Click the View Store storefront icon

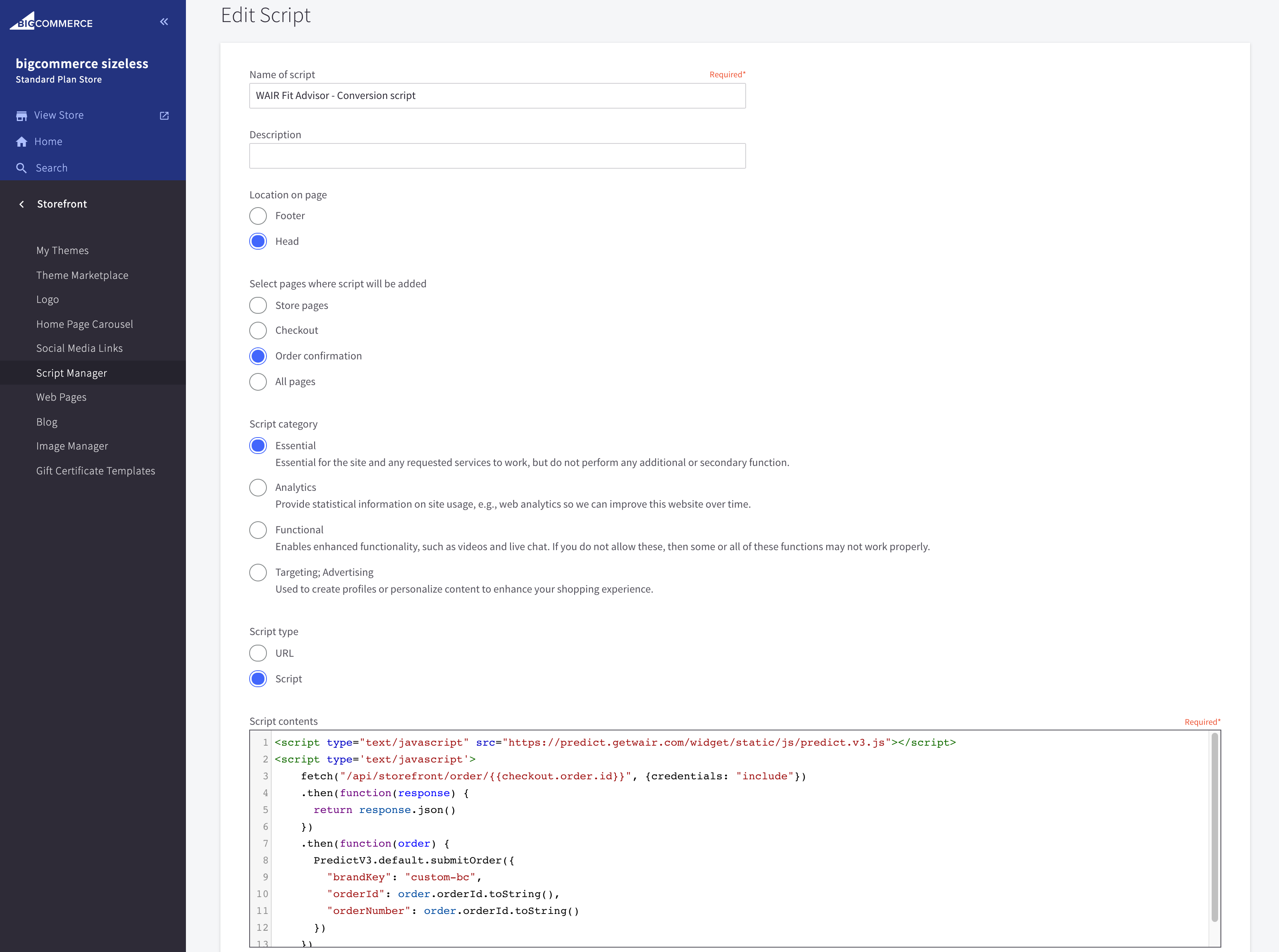(x=21, y=116)
